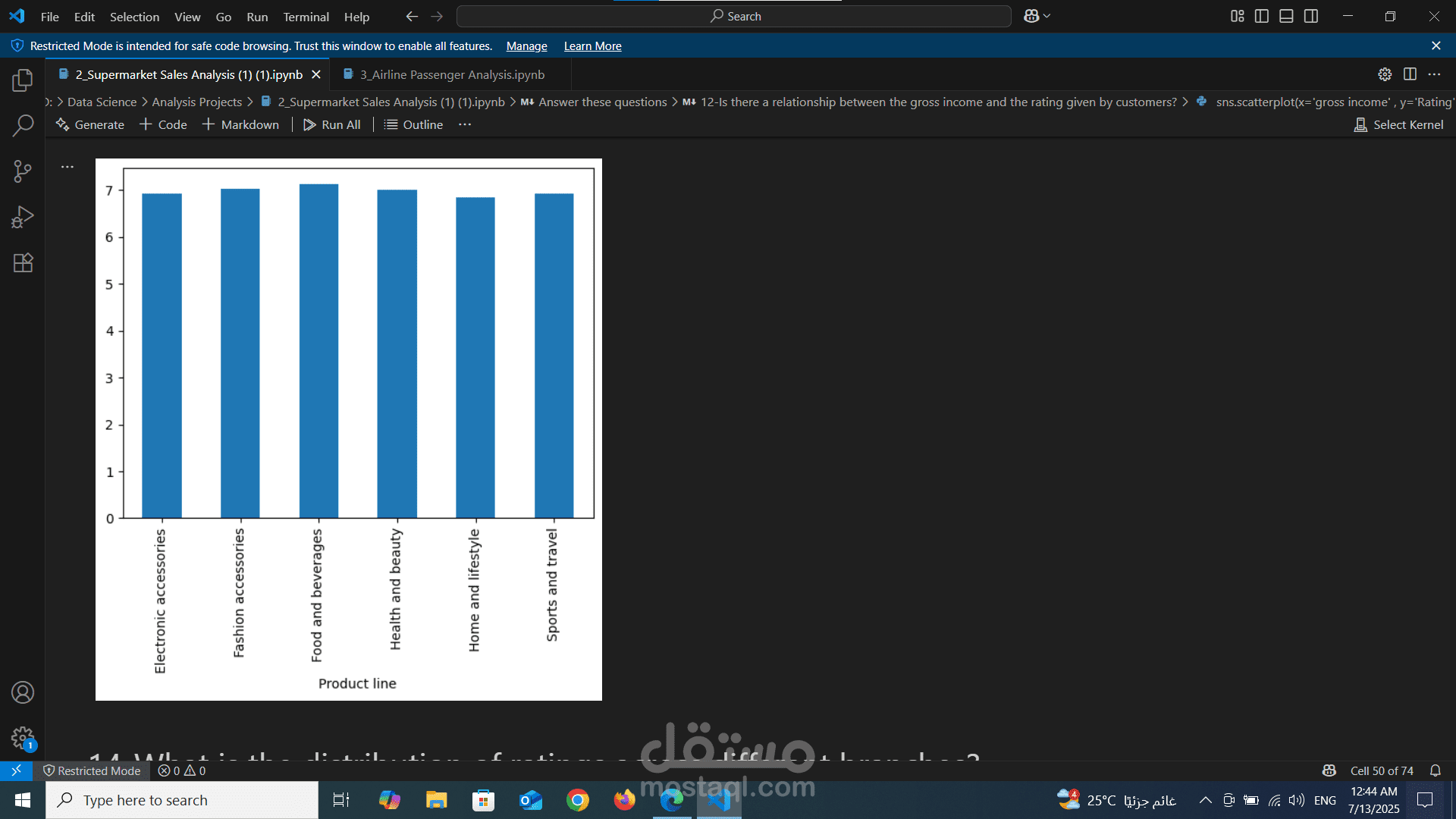
Task: Run All notebook cells
Action: point(332,124)
